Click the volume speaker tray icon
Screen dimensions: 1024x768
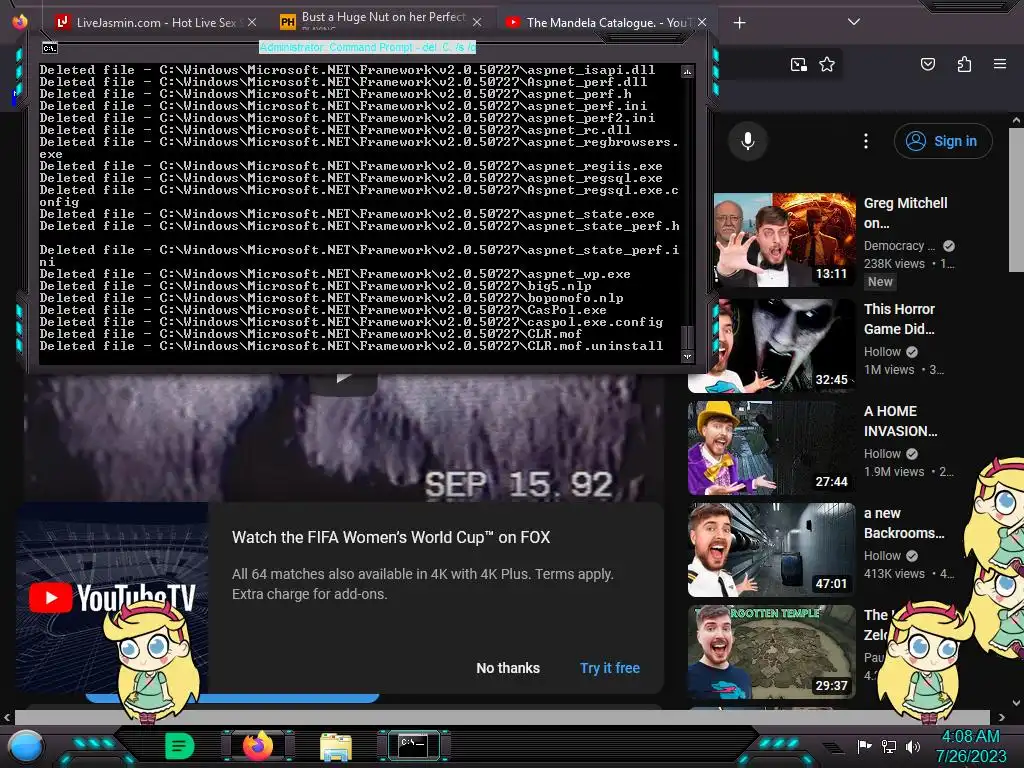[x=913, y=746]
